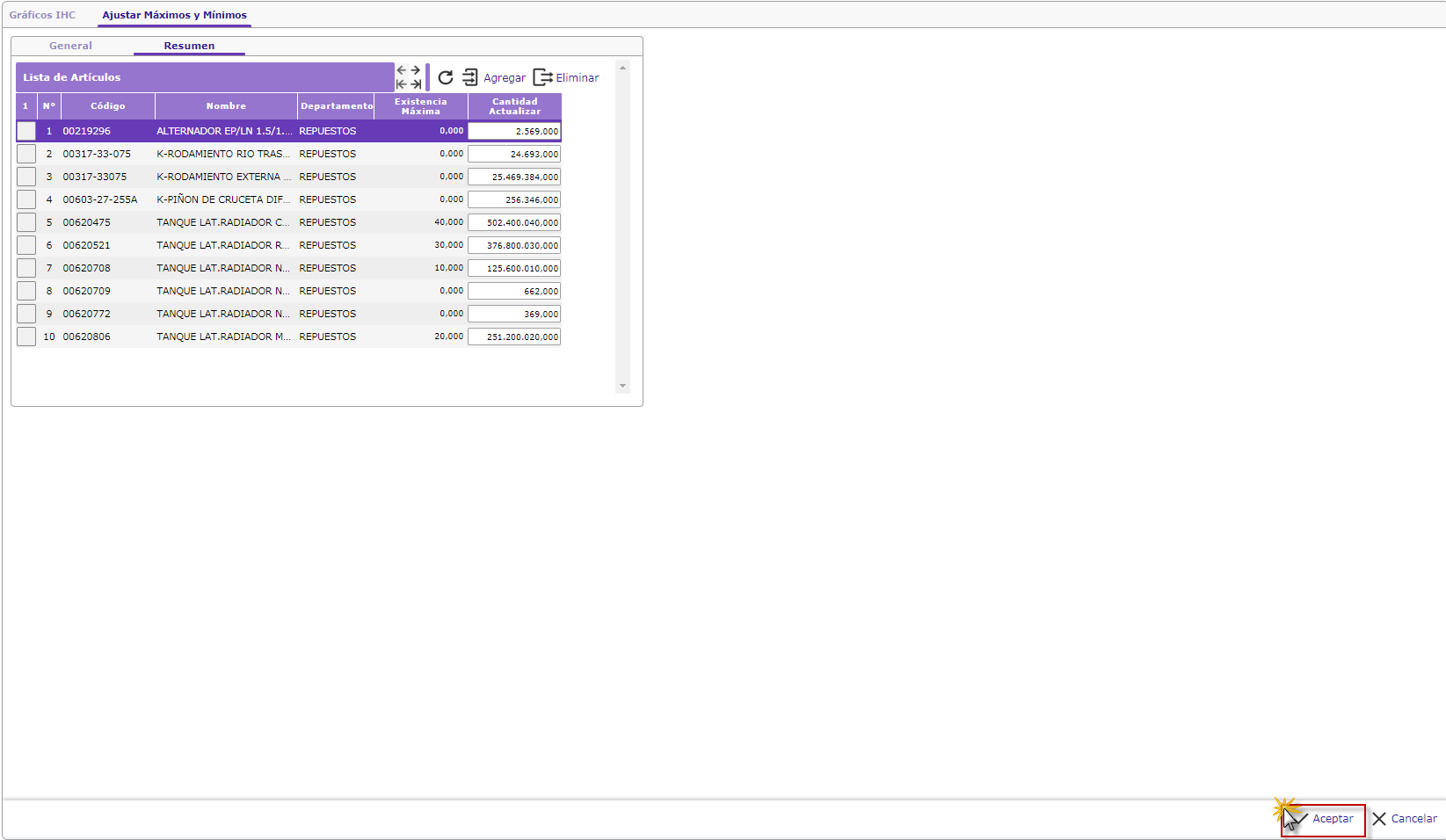
Task: Click the code cell 00219296
Action: [x=107, y=131]
